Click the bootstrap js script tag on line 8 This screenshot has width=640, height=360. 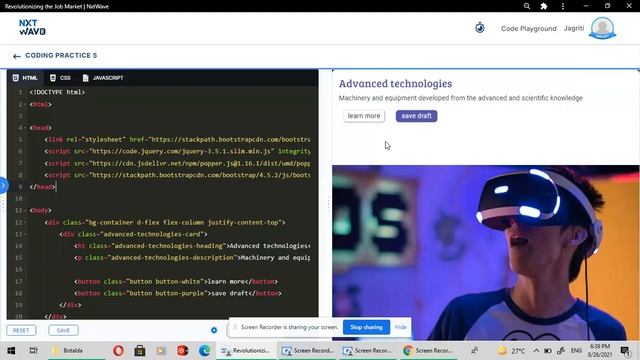tap(178, 175)
